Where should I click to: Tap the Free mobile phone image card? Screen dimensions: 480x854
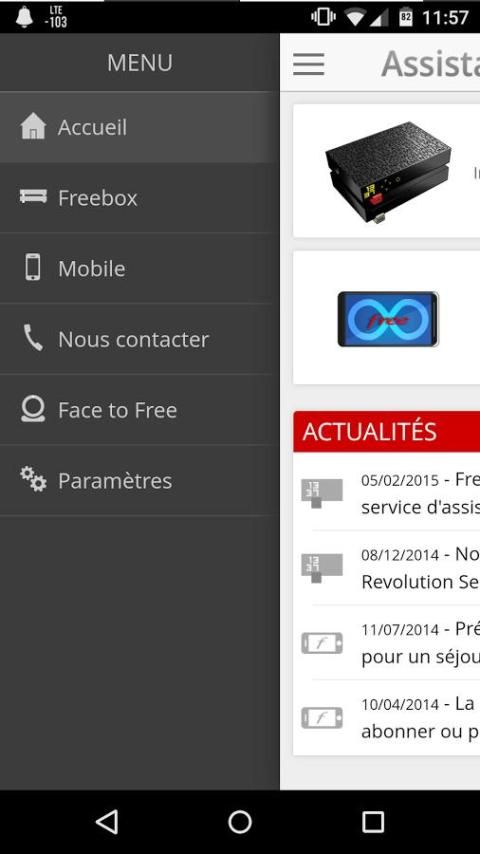pyautogui.click(x=386, y=318)
